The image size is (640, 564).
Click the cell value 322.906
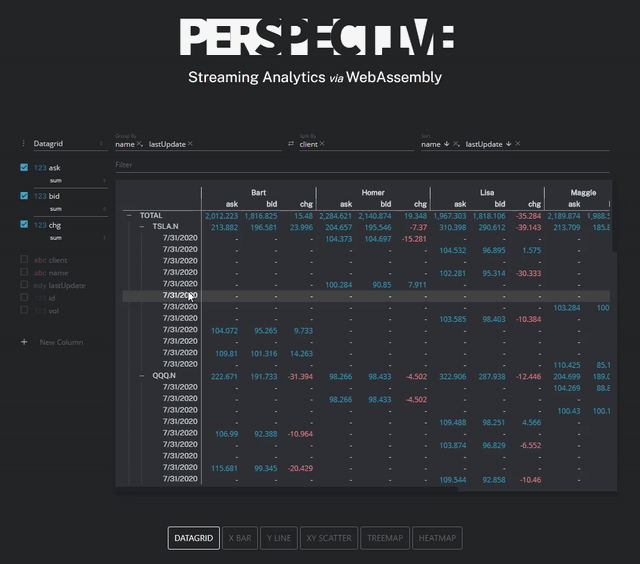pyautogui.click(x=452, y=376)
